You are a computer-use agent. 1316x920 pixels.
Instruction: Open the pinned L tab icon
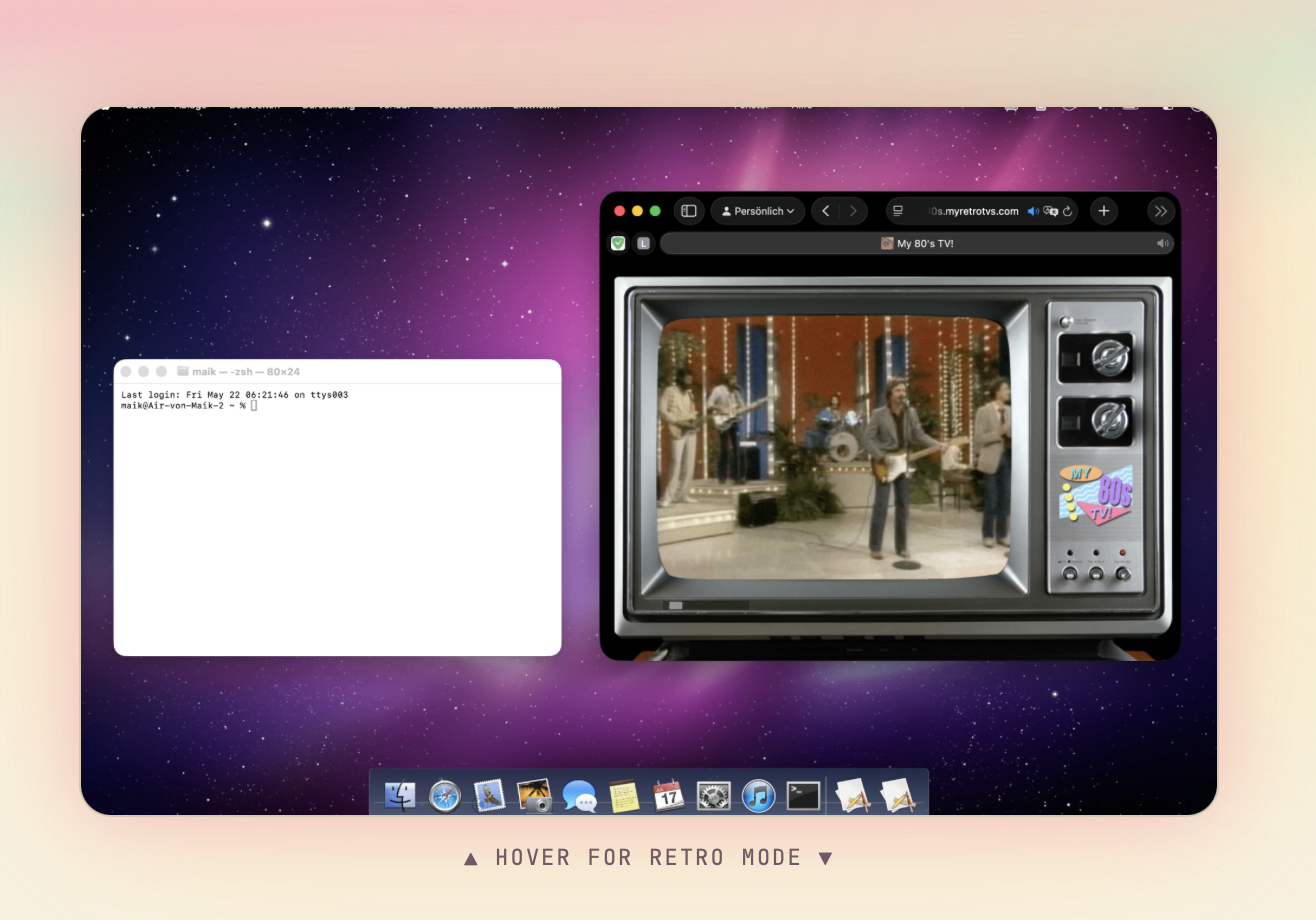coord(643,243)
